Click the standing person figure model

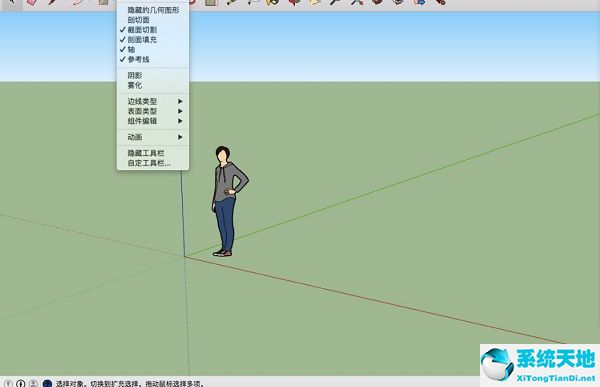click(228, 201)
